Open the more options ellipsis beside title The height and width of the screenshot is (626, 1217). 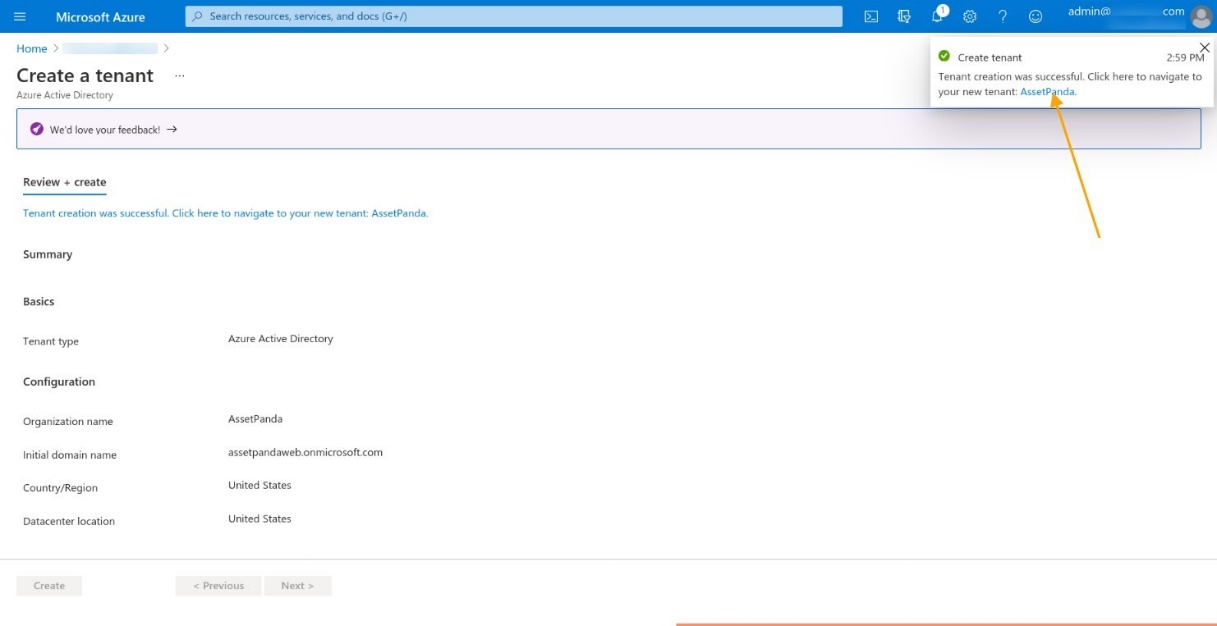pyautogui.click(x=179, y=76)
